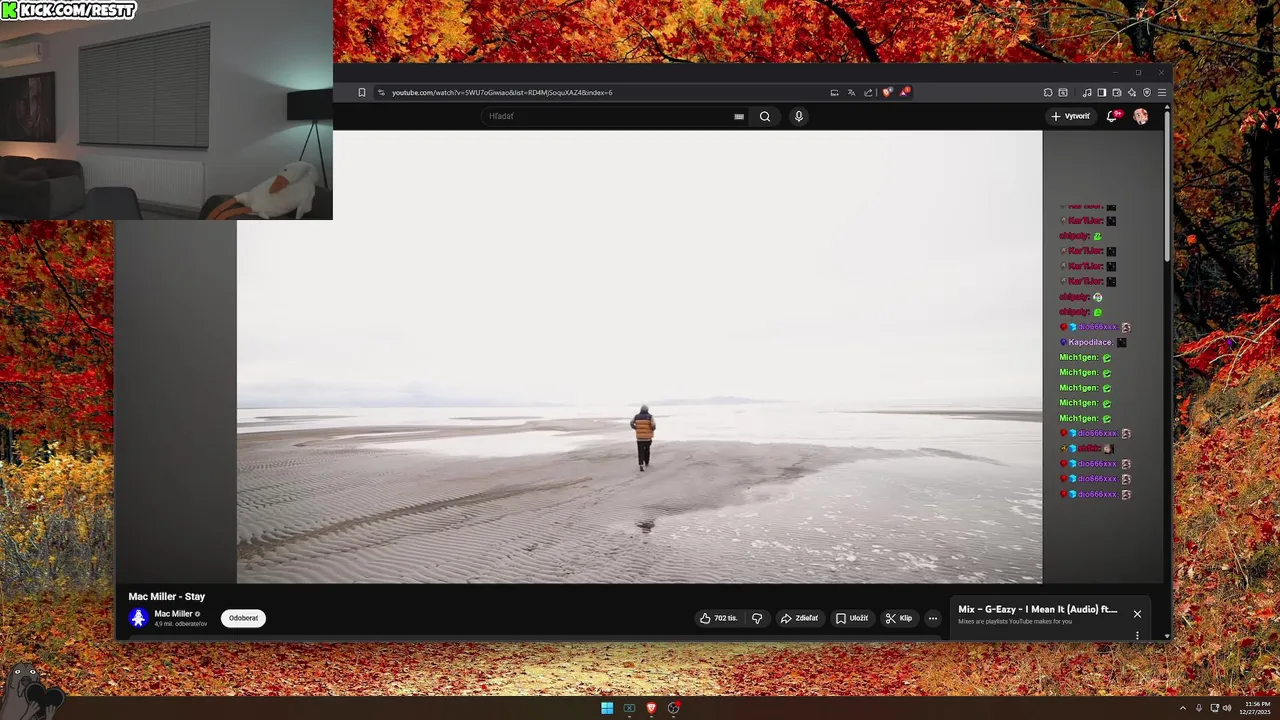Open the mix playlist title "I Mean It"
The image size is (1280, 720).
pos(1038,609)
